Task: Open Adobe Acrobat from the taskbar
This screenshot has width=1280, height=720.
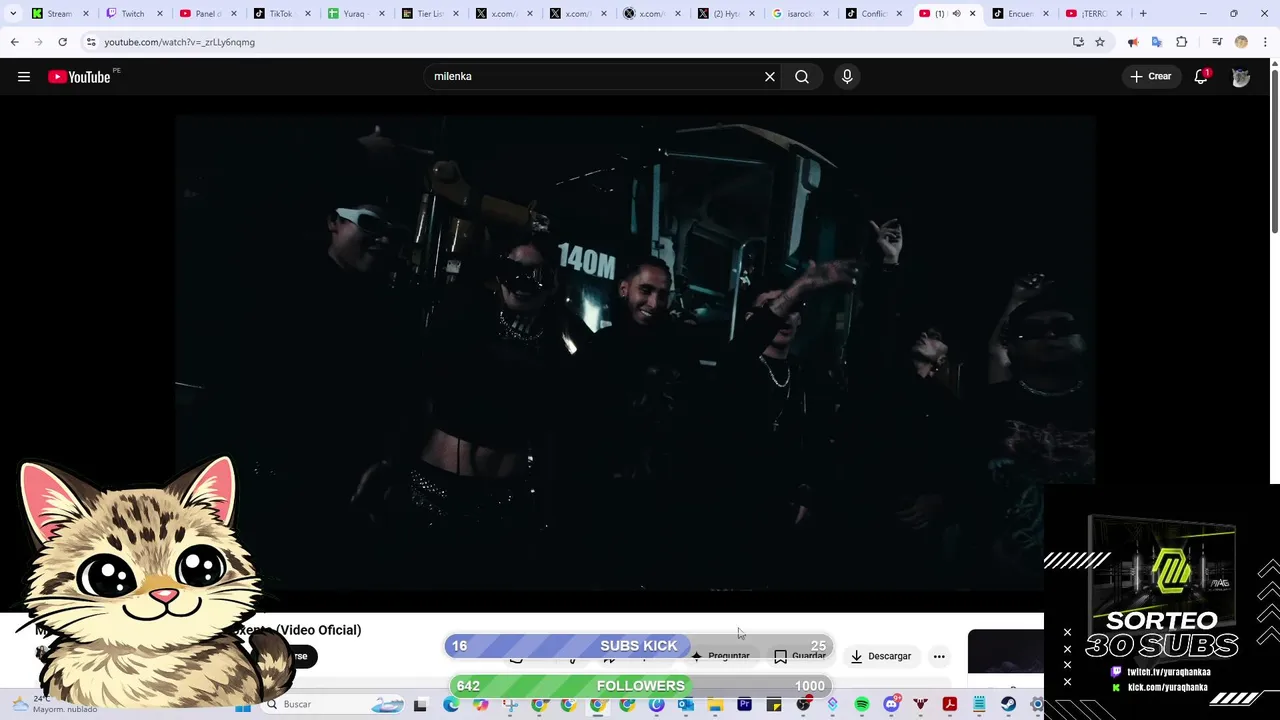Action: point(950,705)
